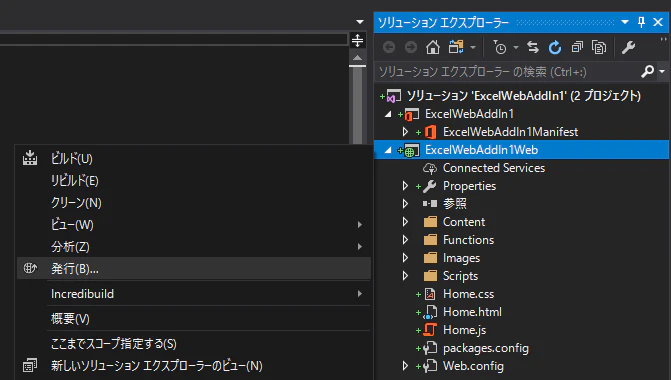Viewport: 671px width, 380px height.
Task: Close the Solution Explorer panel
Action: point(658,22)
